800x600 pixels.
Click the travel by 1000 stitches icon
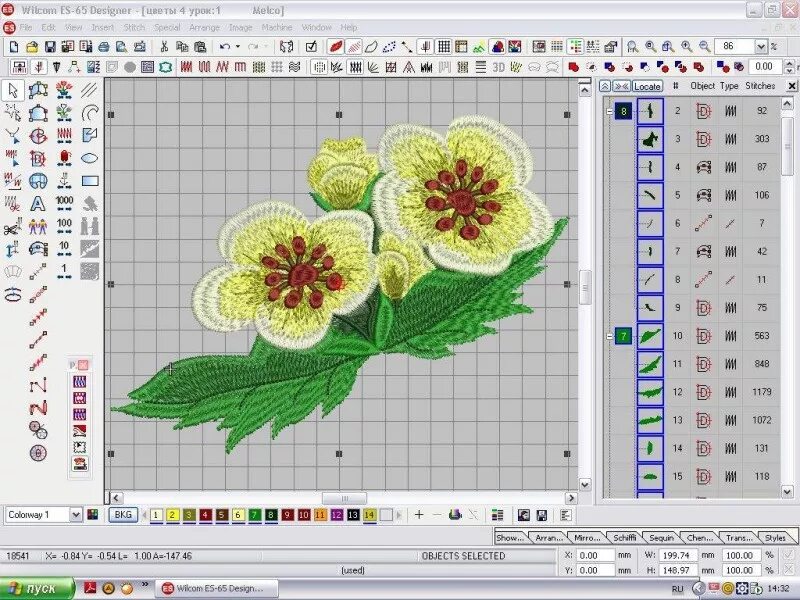point(64,203)
